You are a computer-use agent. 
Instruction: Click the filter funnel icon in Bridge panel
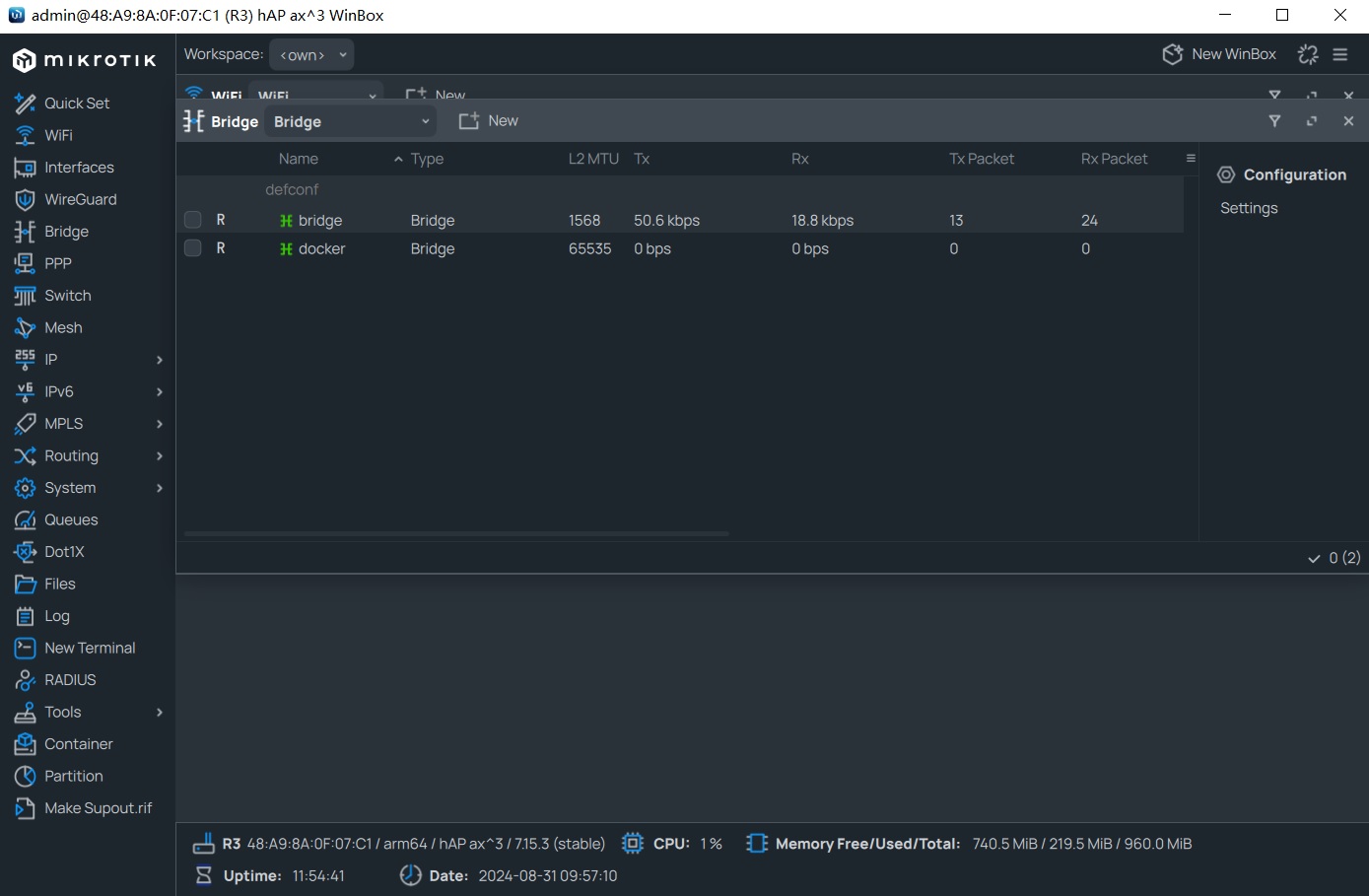(x=1274, y=121)
